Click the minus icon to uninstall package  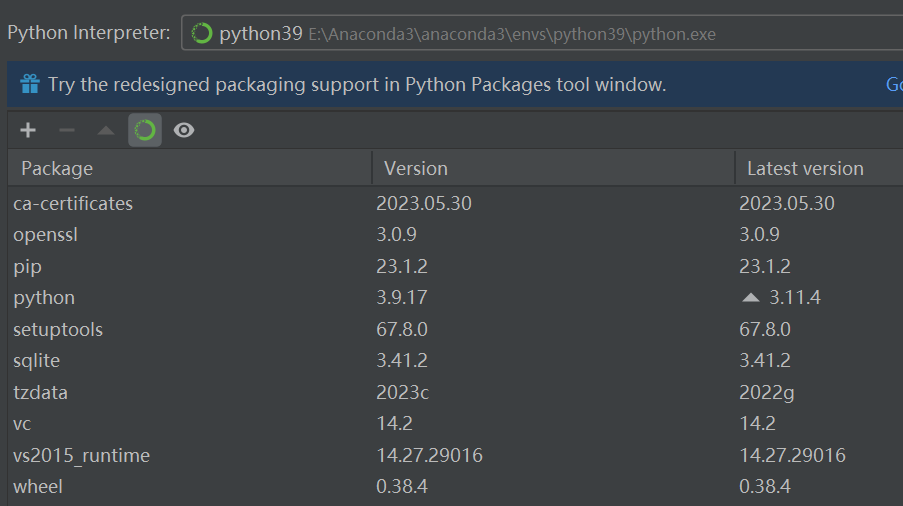(67, 130)
